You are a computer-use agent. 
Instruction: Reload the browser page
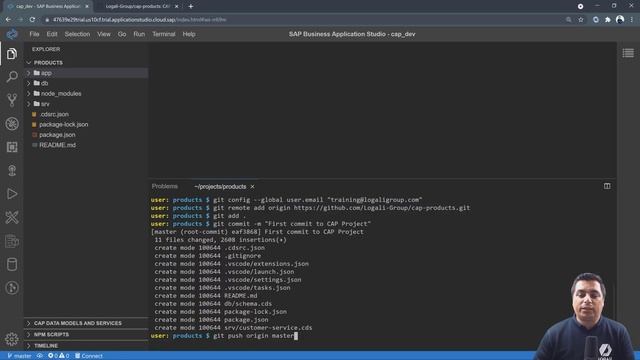point(32,20)
